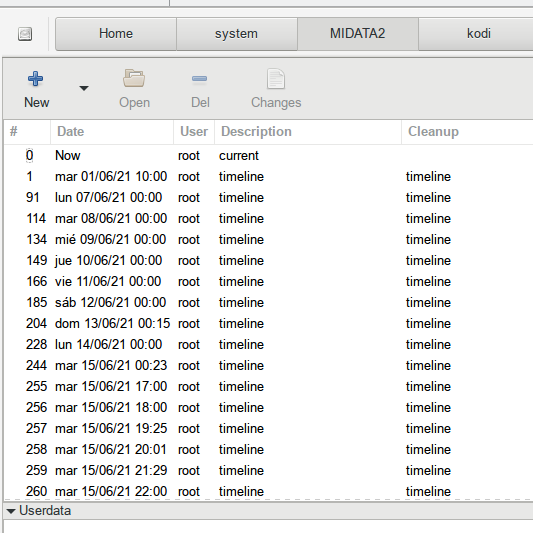Sort by the # column header
This screenshot has height=533, width=533.
point(27,132)
